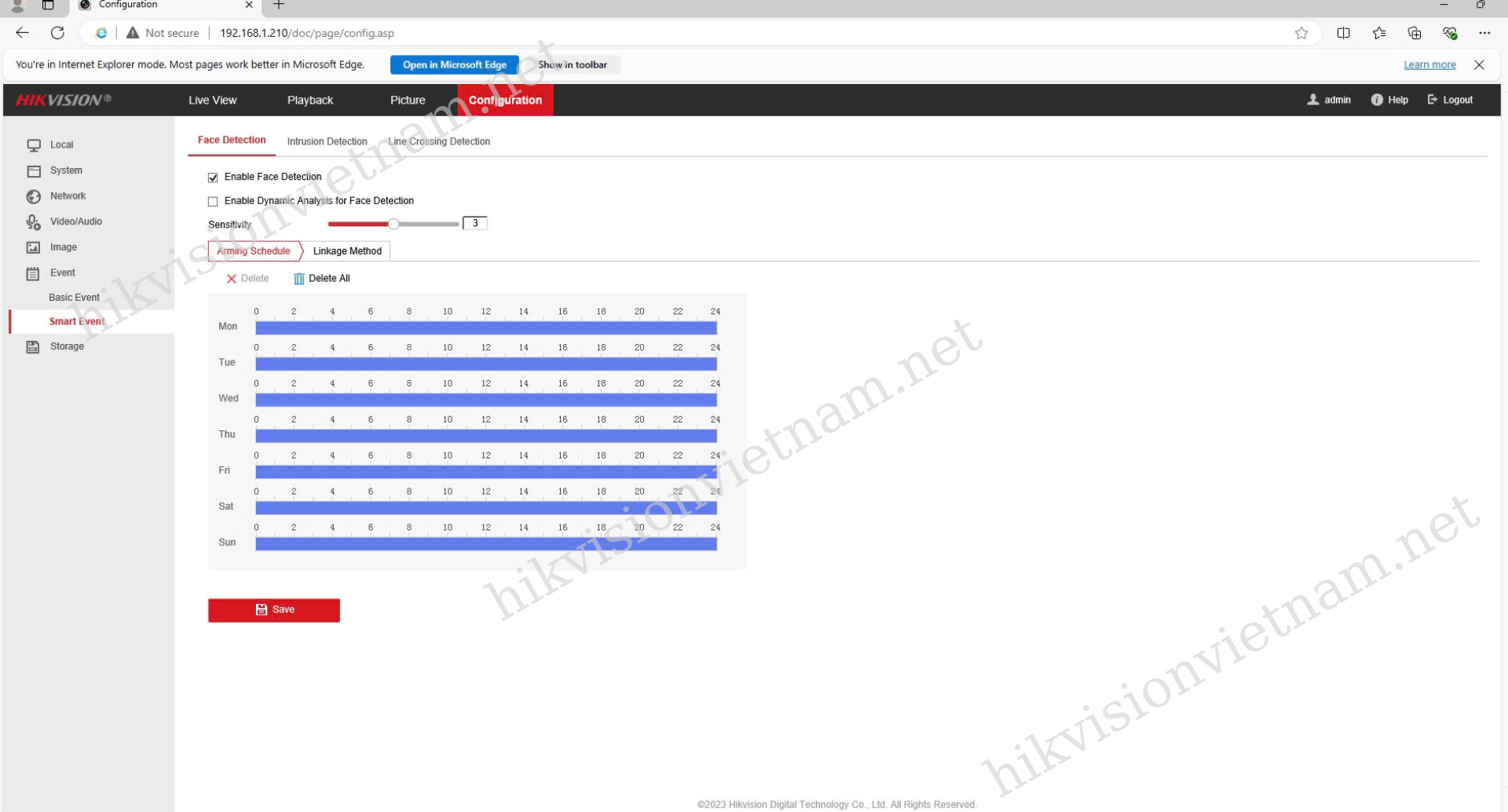Screen dimensions: 1508x812
Task: Click Open in Microsoft Edge button
Action: [x=454, y=64]
